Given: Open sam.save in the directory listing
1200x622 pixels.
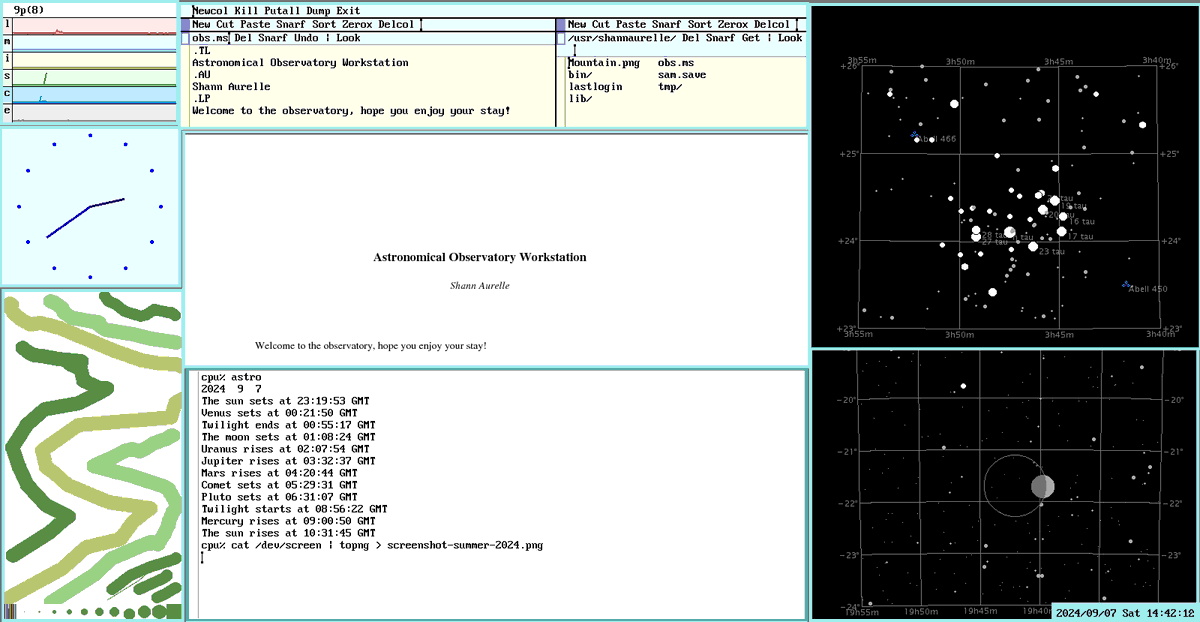Looking at the screenshot, I should pos(682,75).
